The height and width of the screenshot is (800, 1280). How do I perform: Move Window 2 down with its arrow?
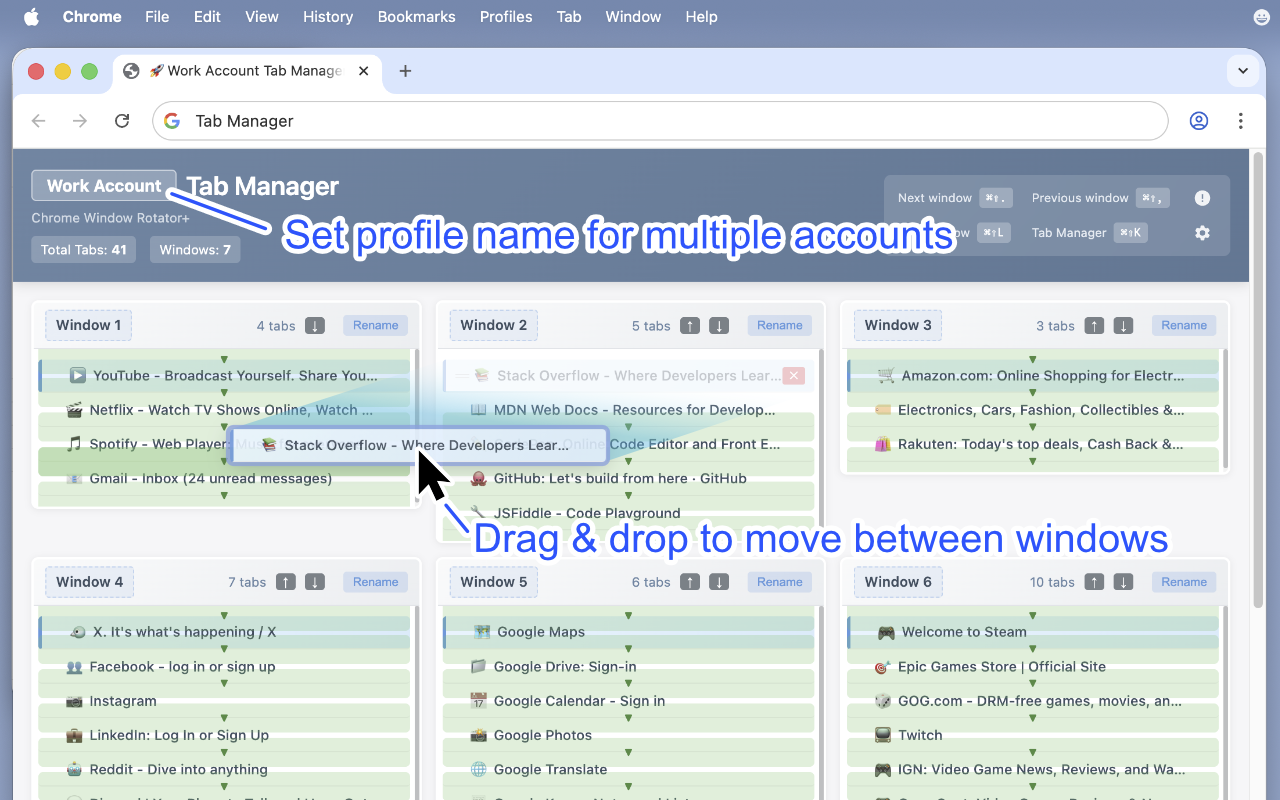tap(719, 325)
